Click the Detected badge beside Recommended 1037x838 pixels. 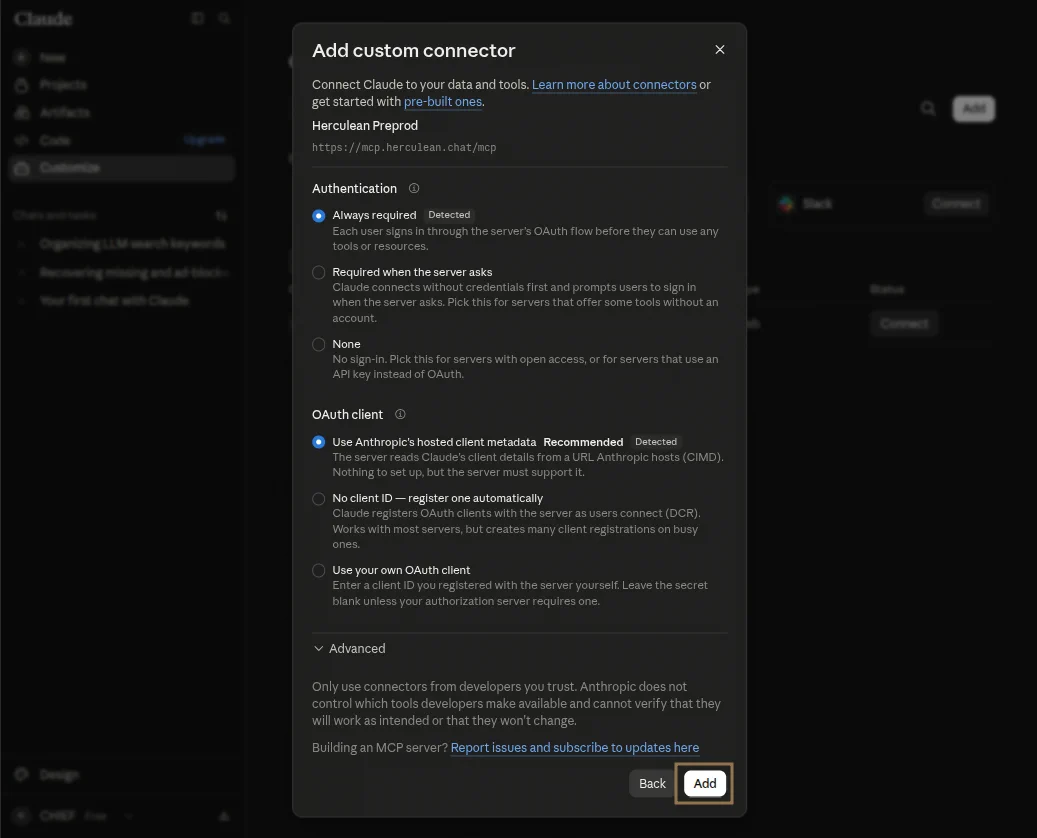point(656,442)
